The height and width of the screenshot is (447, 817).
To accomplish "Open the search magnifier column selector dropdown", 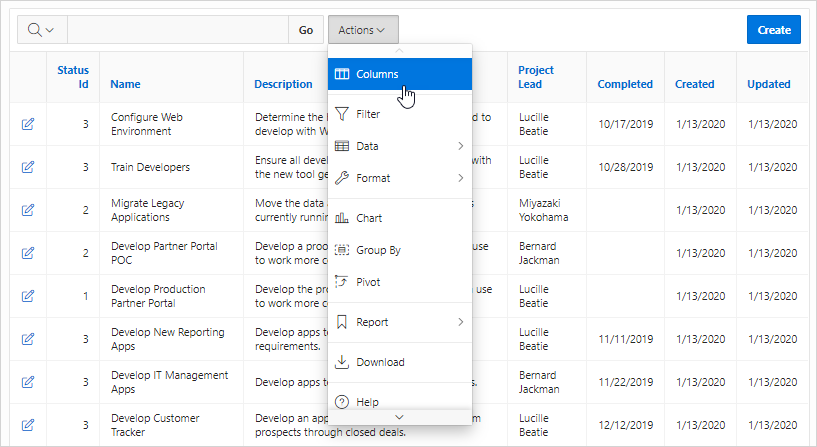I will click(x=42, y=30).
